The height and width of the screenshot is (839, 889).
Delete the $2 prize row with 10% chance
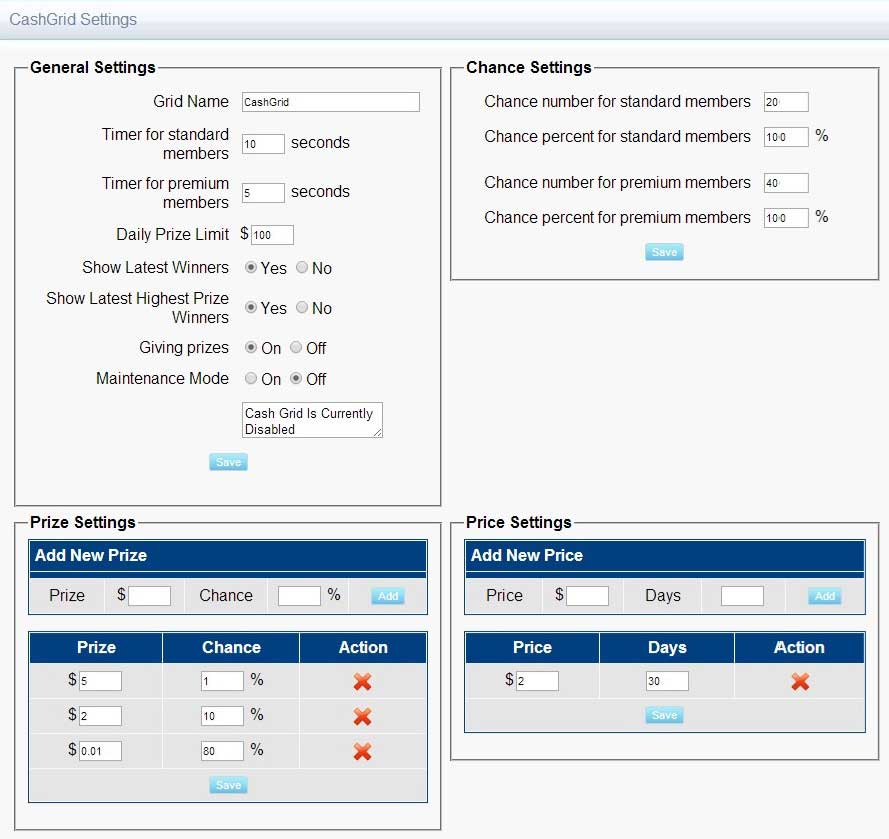[x=362, y=716]
